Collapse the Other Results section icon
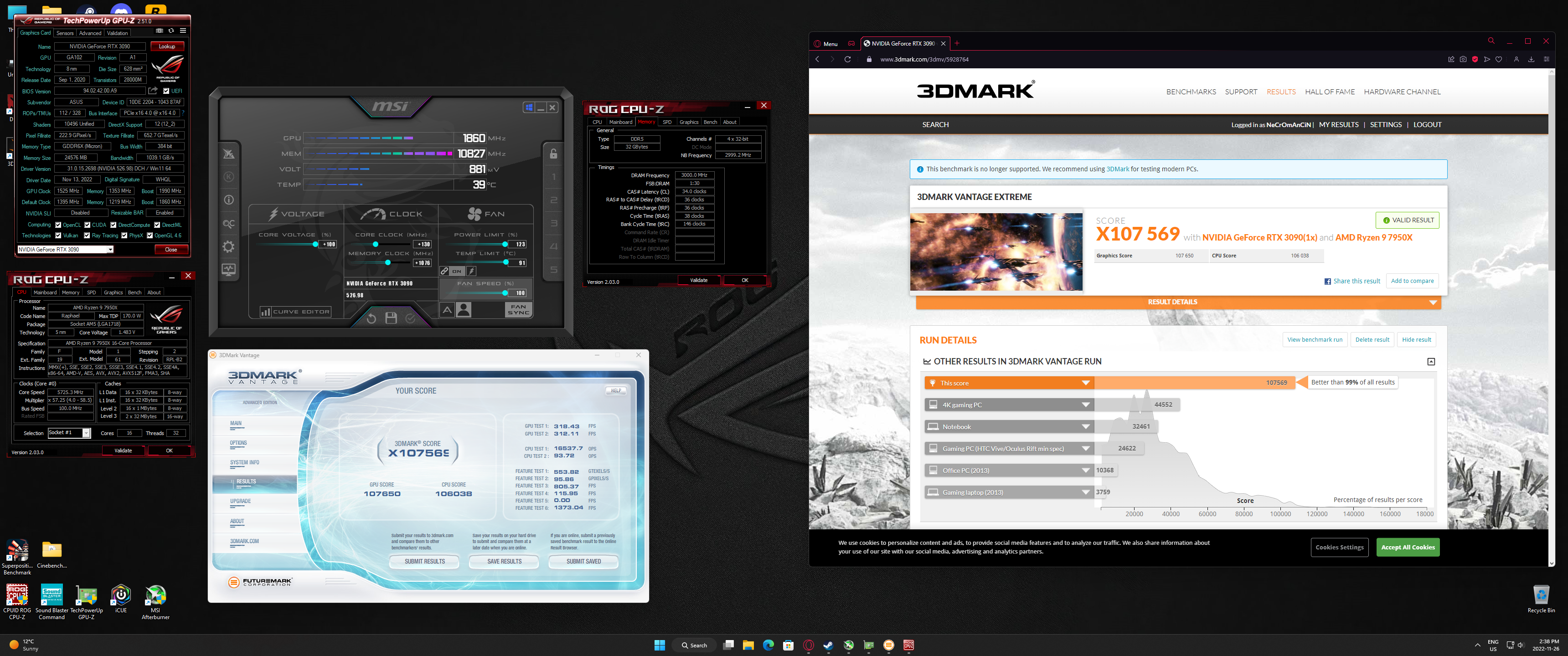The image size is (1568, 656). 1431,361
